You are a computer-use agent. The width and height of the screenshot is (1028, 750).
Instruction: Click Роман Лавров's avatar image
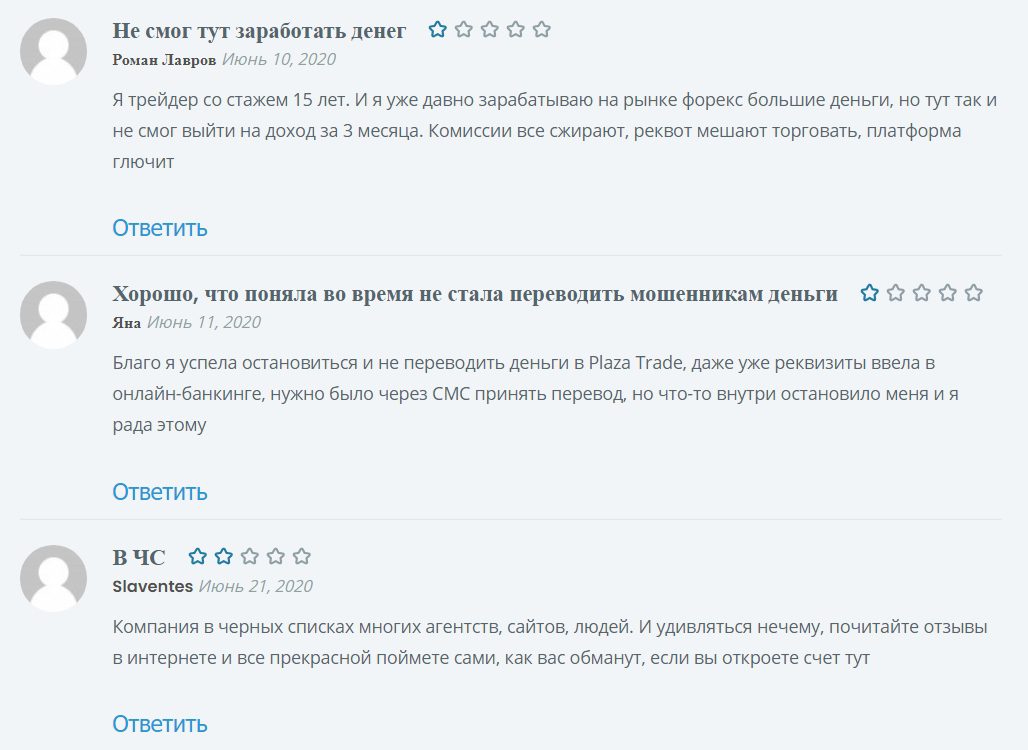pos(54,52)
